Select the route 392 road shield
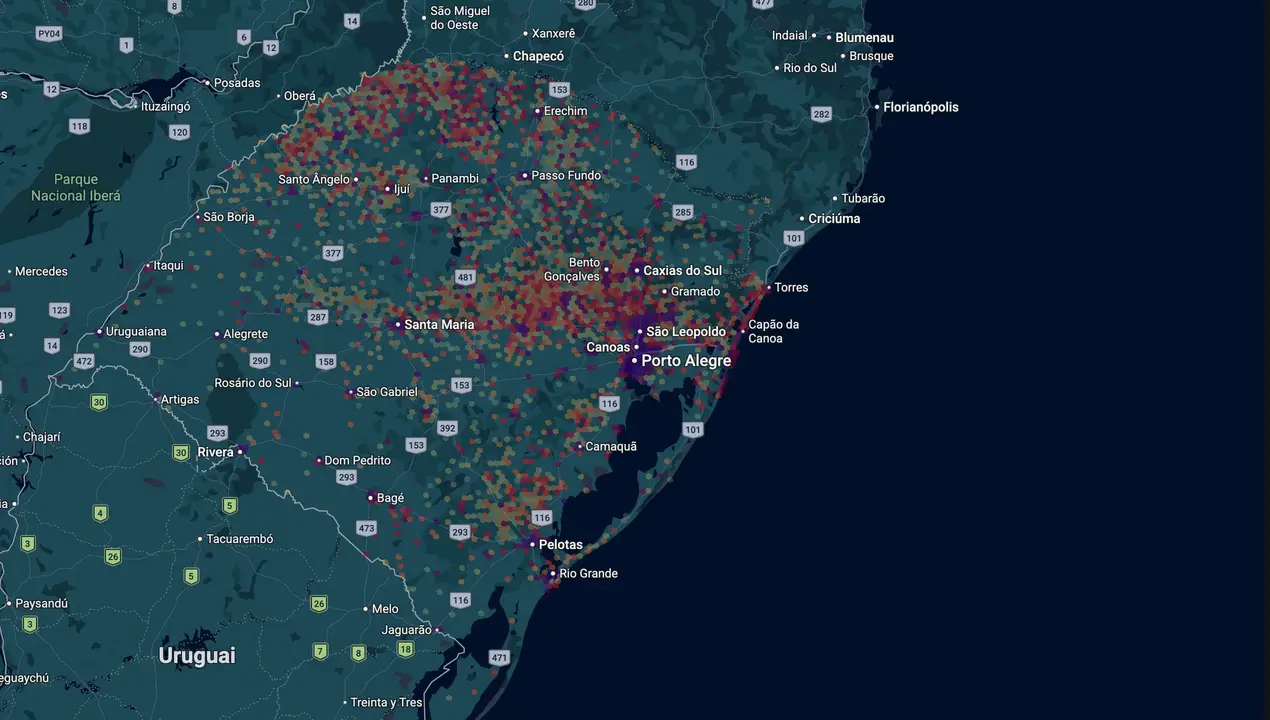The height and width of the screenshot is (720, 1270). (447, 428)
